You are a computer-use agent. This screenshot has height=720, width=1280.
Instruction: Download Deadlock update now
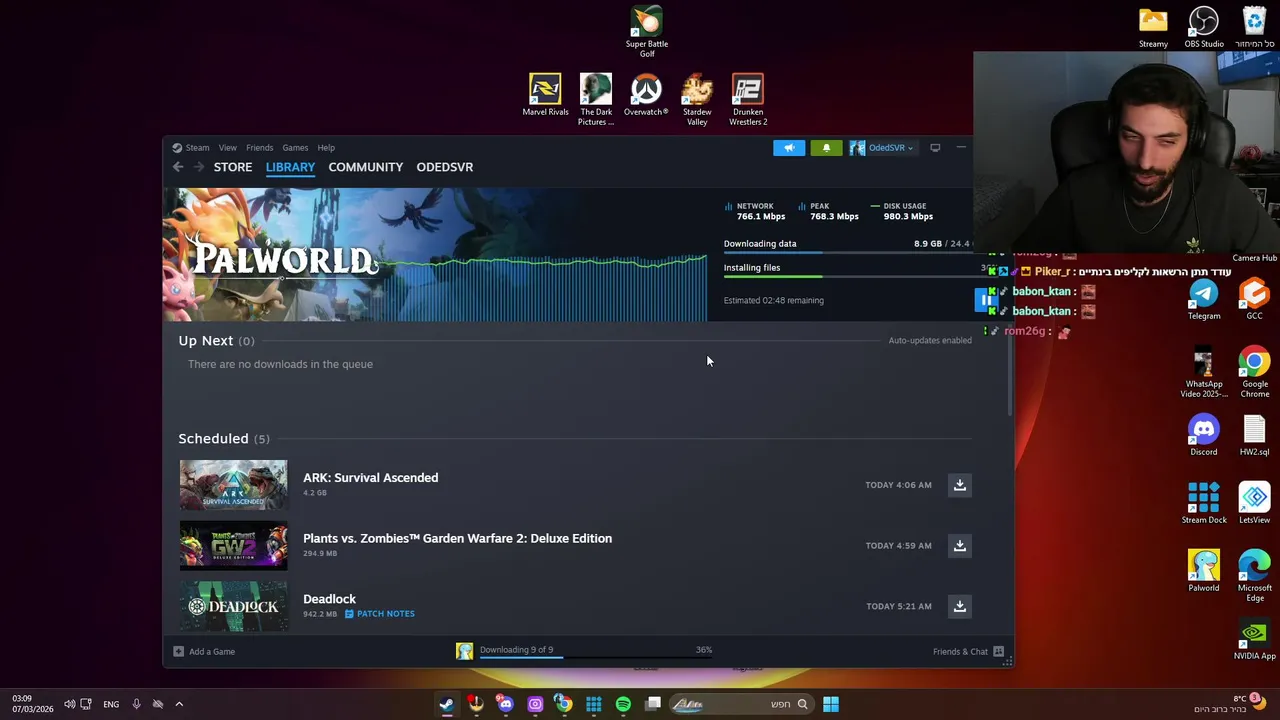pyautogui.click(x=959, y=606)
